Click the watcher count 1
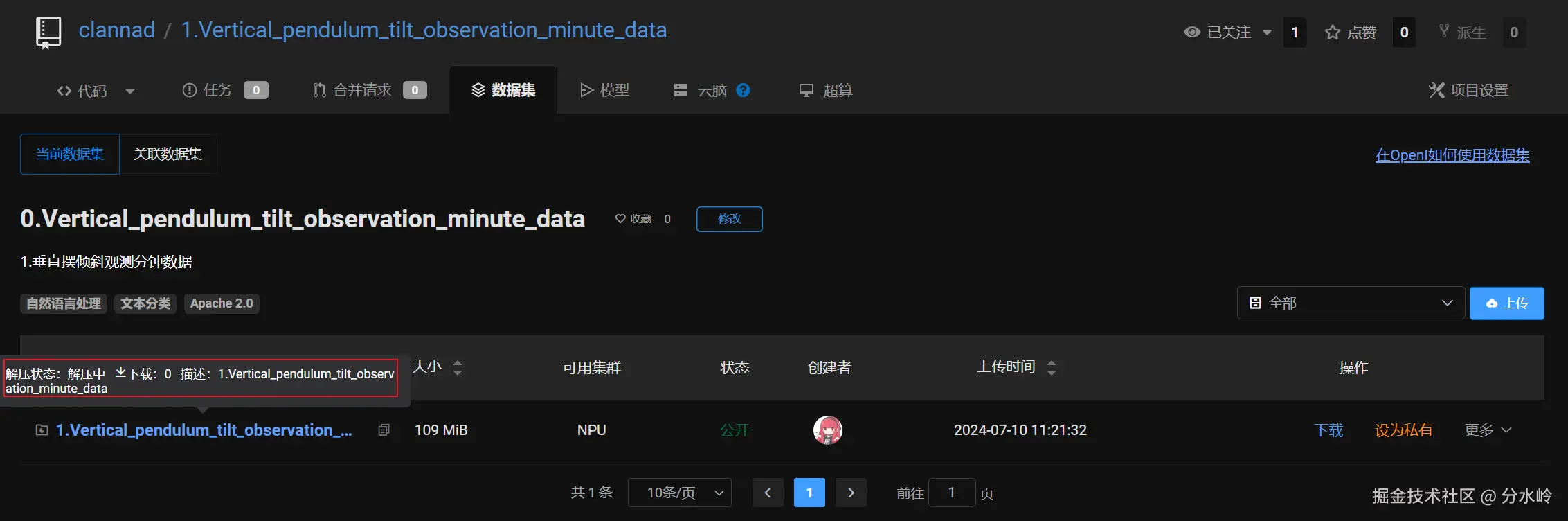 (x=1295, y=33)
